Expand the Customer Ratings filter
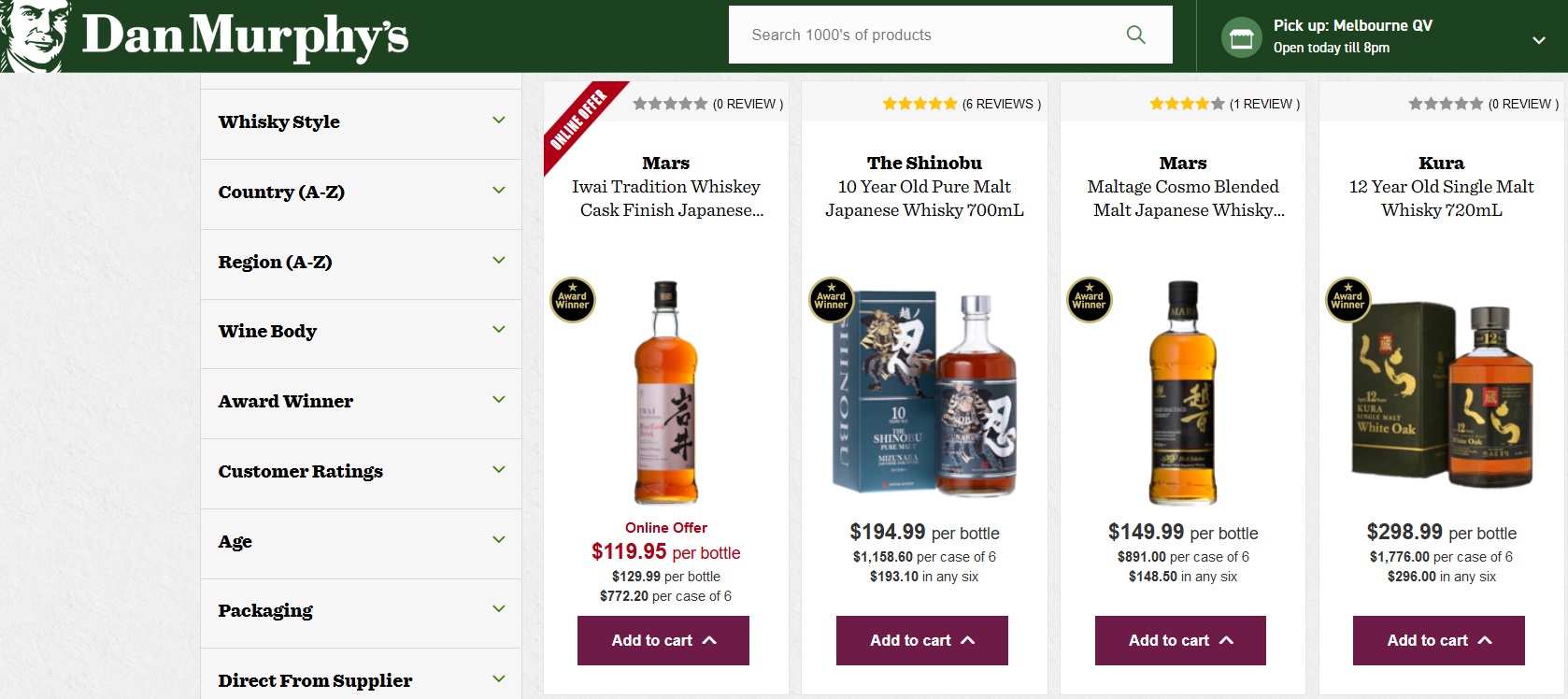The image size is (1568, 699). tap(499, 470)
